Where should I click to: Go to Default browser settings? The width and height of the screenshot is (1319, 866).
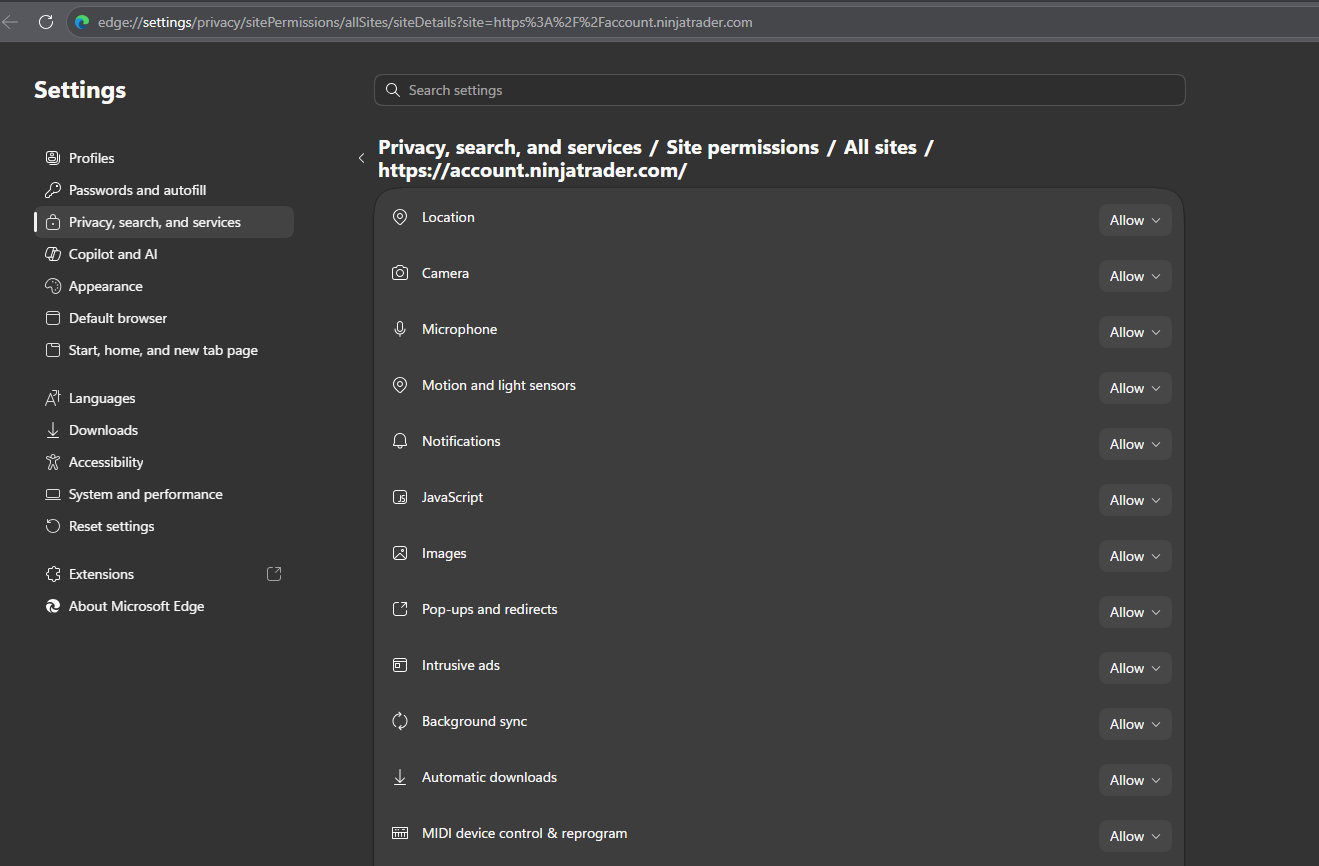[164, 318]
